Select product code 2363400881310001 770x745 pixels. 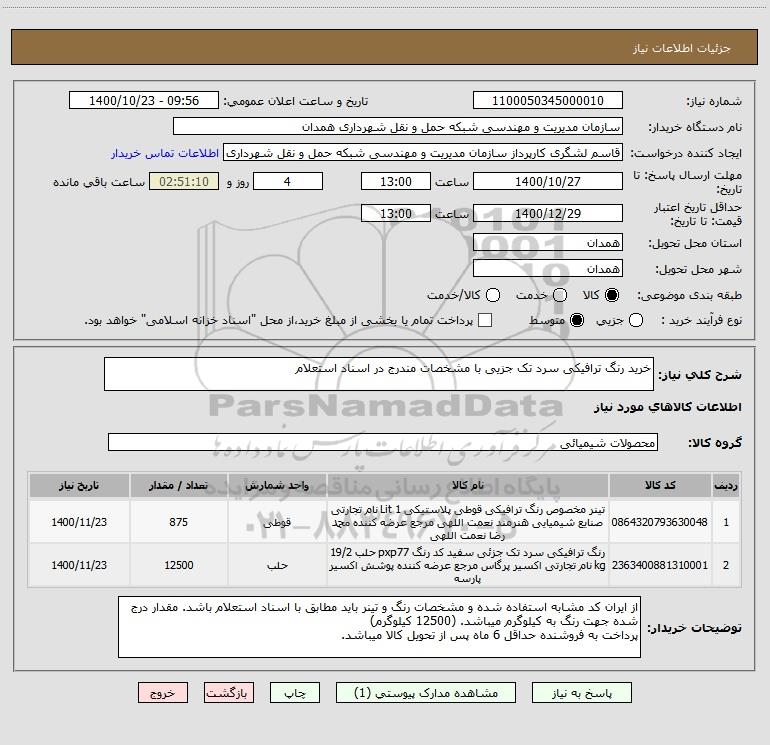click(660, 565)
